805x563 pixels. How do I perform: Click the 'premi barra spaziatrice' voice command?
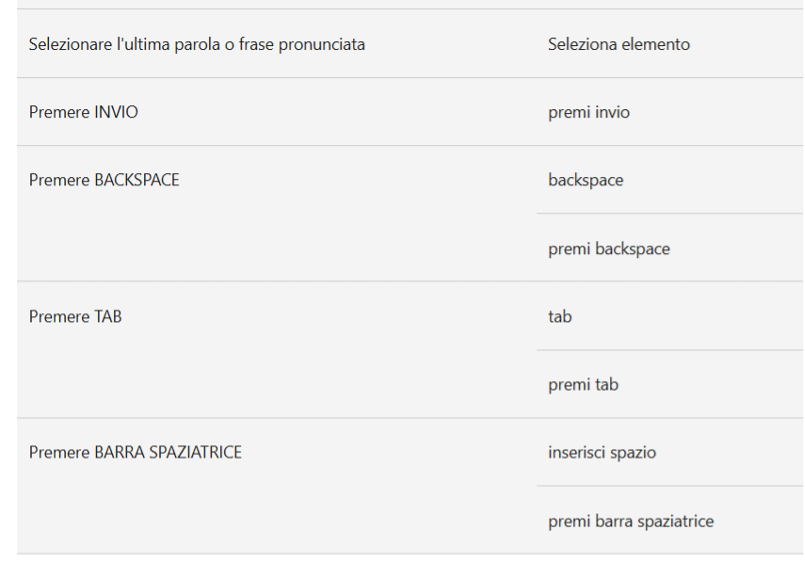(x=630, y=521)
